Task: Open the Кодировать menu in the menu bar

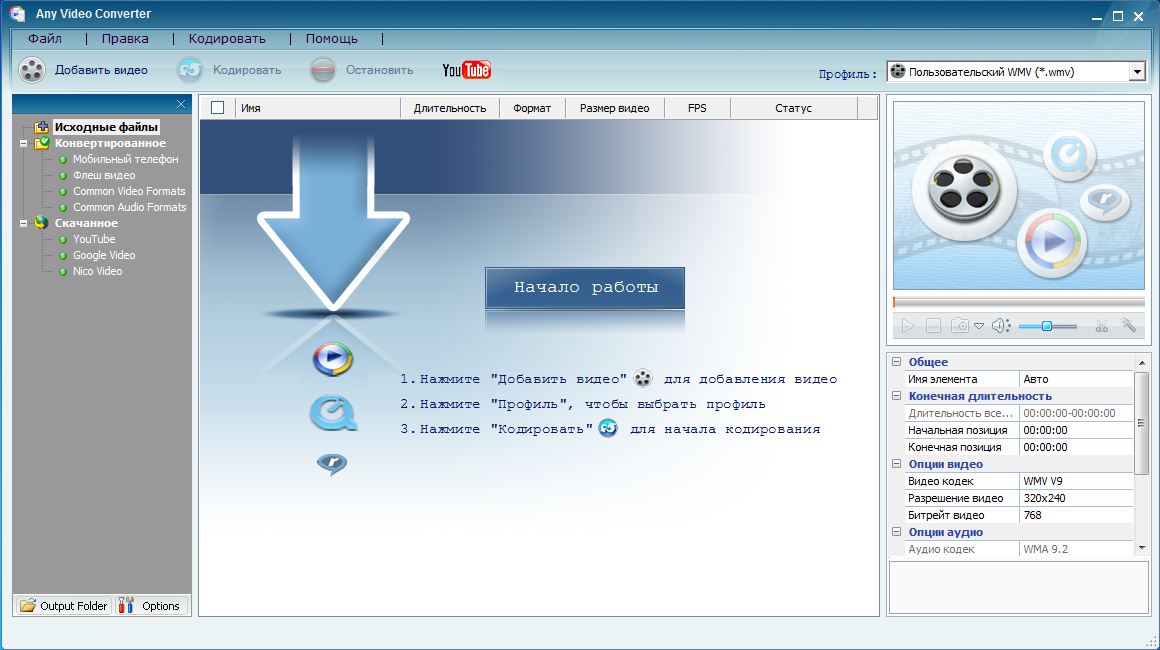Action: click(227, 39)
